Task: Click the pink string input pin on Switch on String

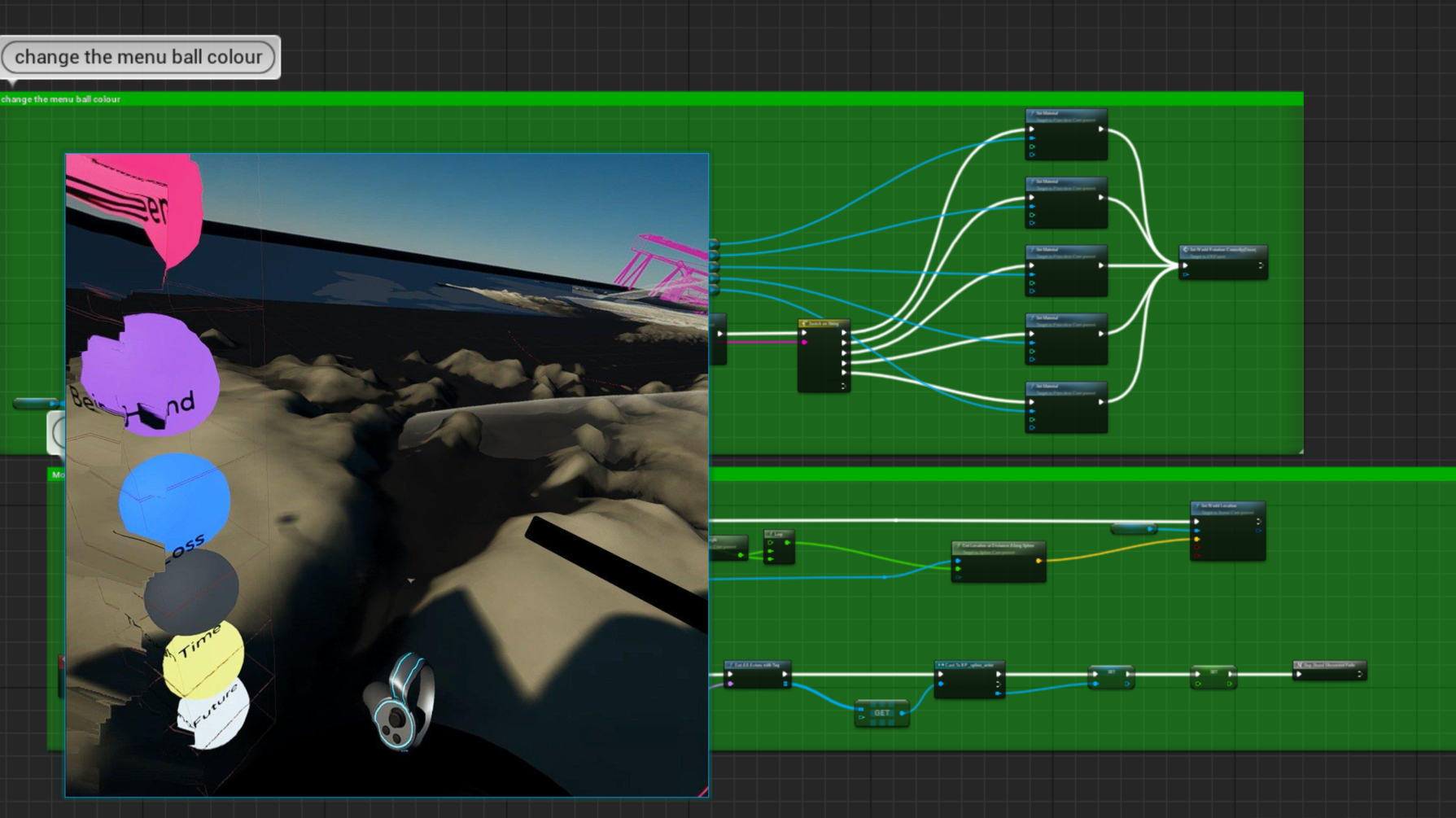Action: pyautogui.click(x=805, y=343)
